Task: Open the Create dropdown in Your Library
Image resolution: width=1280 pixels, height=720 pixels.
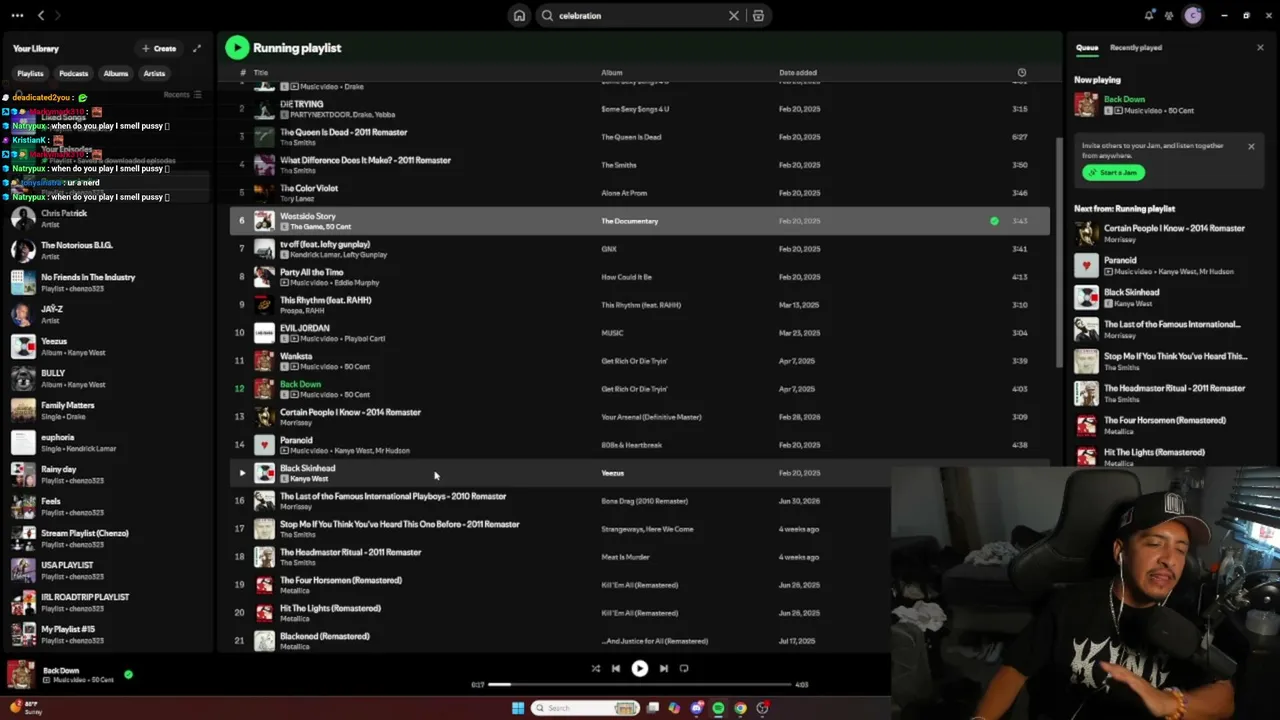Action: pyautogui.click(x=159, y=48)
